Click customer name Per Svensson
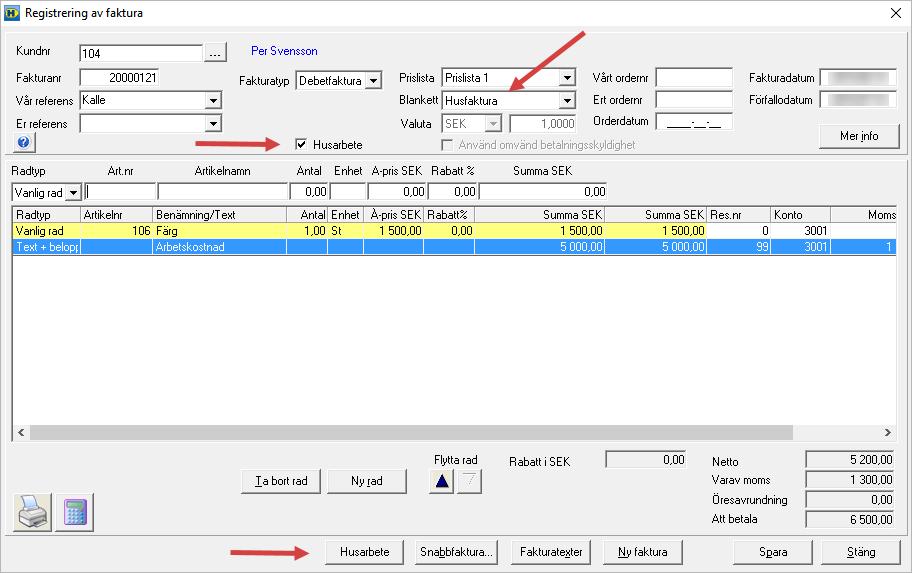 pyautogui.click(x=284, y=51)
